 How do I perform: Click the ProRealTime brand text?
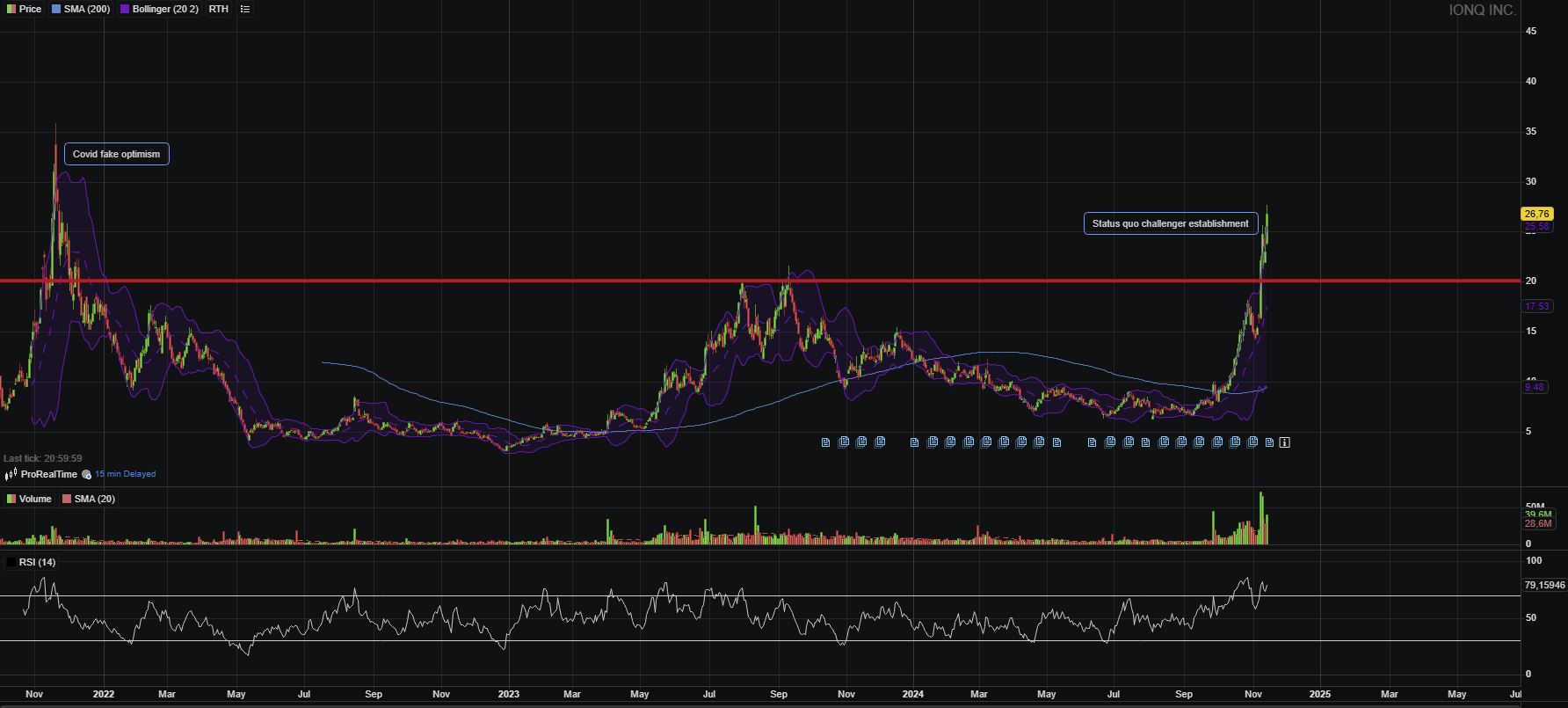tap(49, 474)
